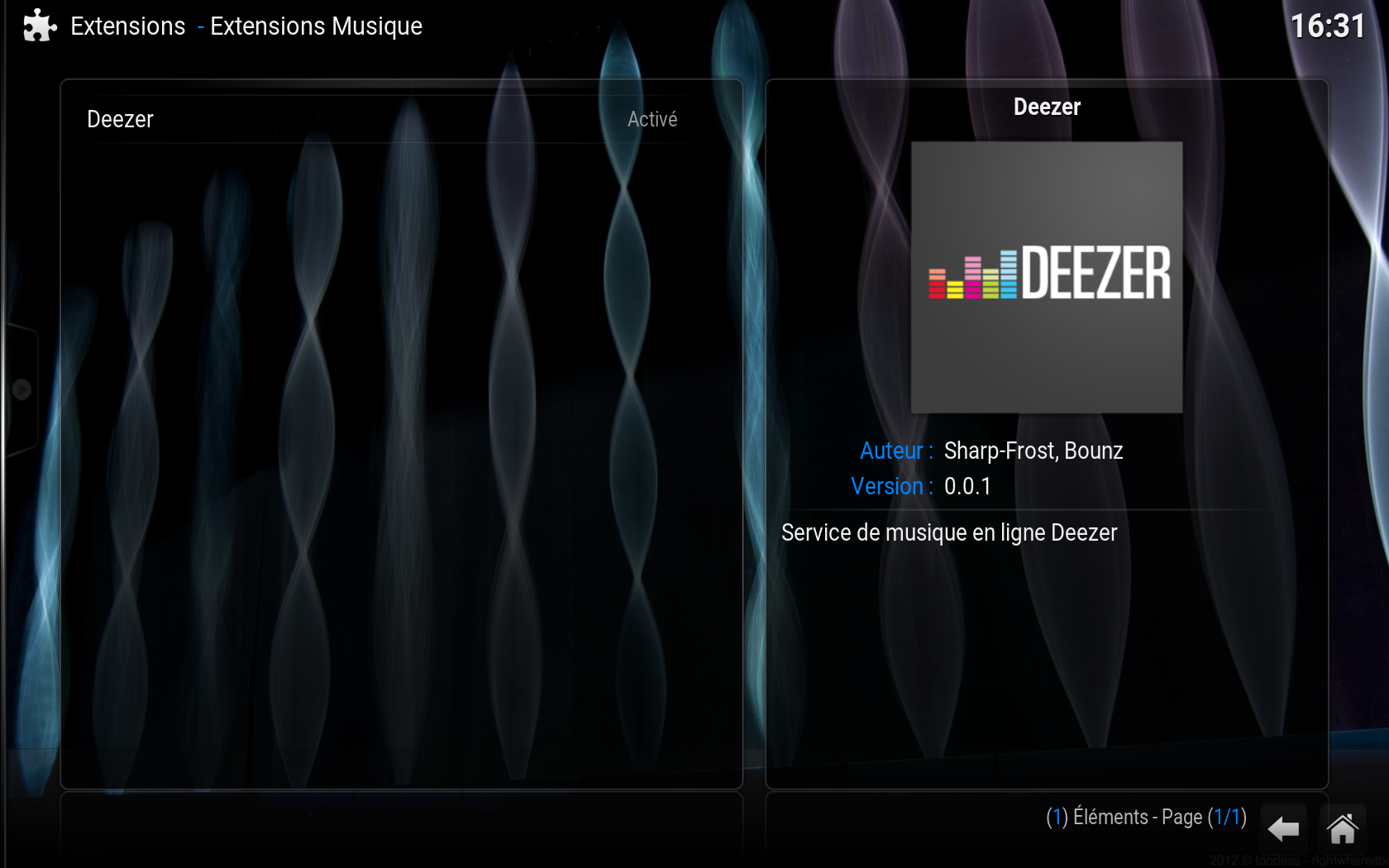Click the 'Auteur :' label
Image resolution: width=1389 pixels, height=868 pixels.
[x=896, y=451]
